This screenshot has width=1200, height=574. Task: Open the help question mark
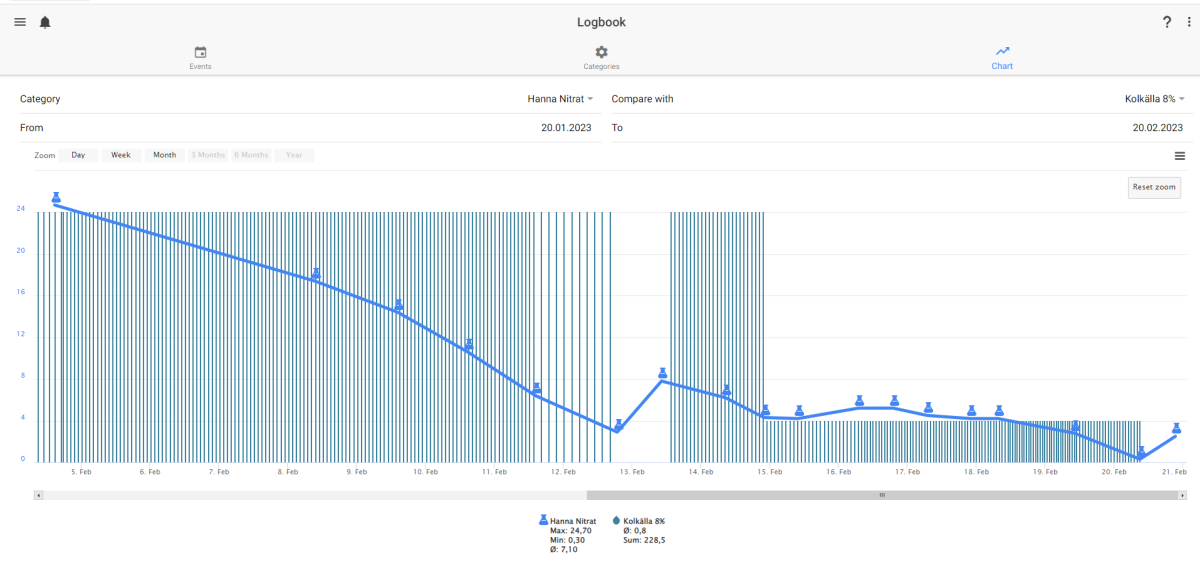(1166, 22)
